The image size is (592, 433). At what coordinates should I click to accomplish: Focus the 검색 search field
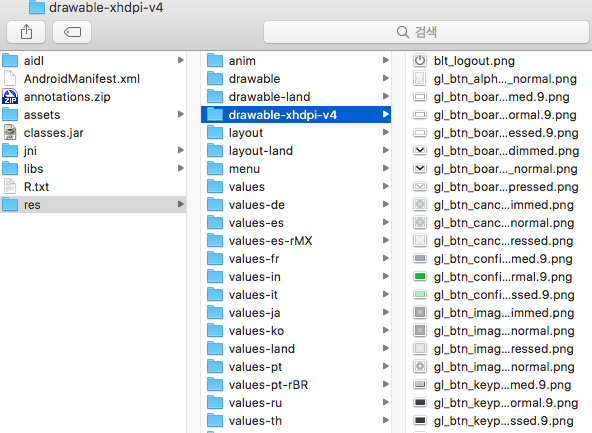point(426,32)
